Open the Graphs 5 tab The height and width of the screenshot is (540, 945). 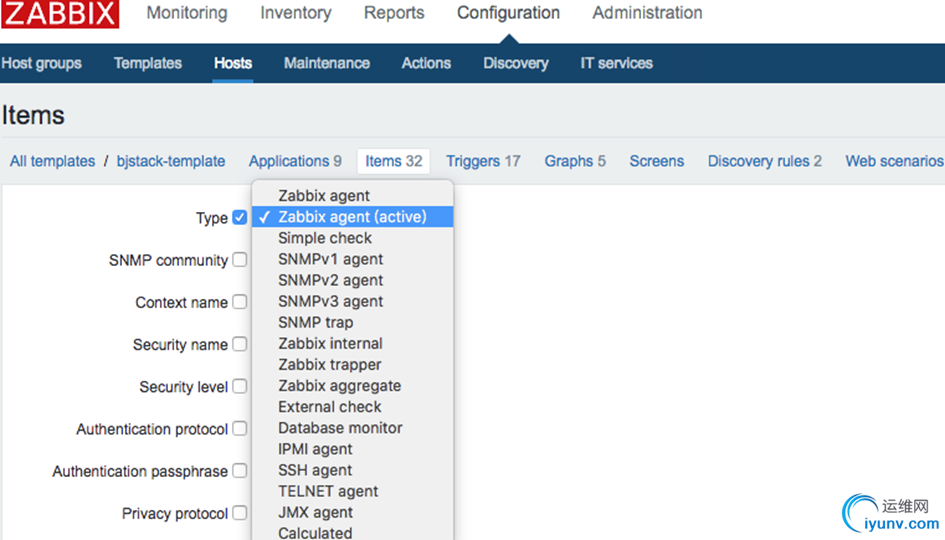tap(575, 161)
